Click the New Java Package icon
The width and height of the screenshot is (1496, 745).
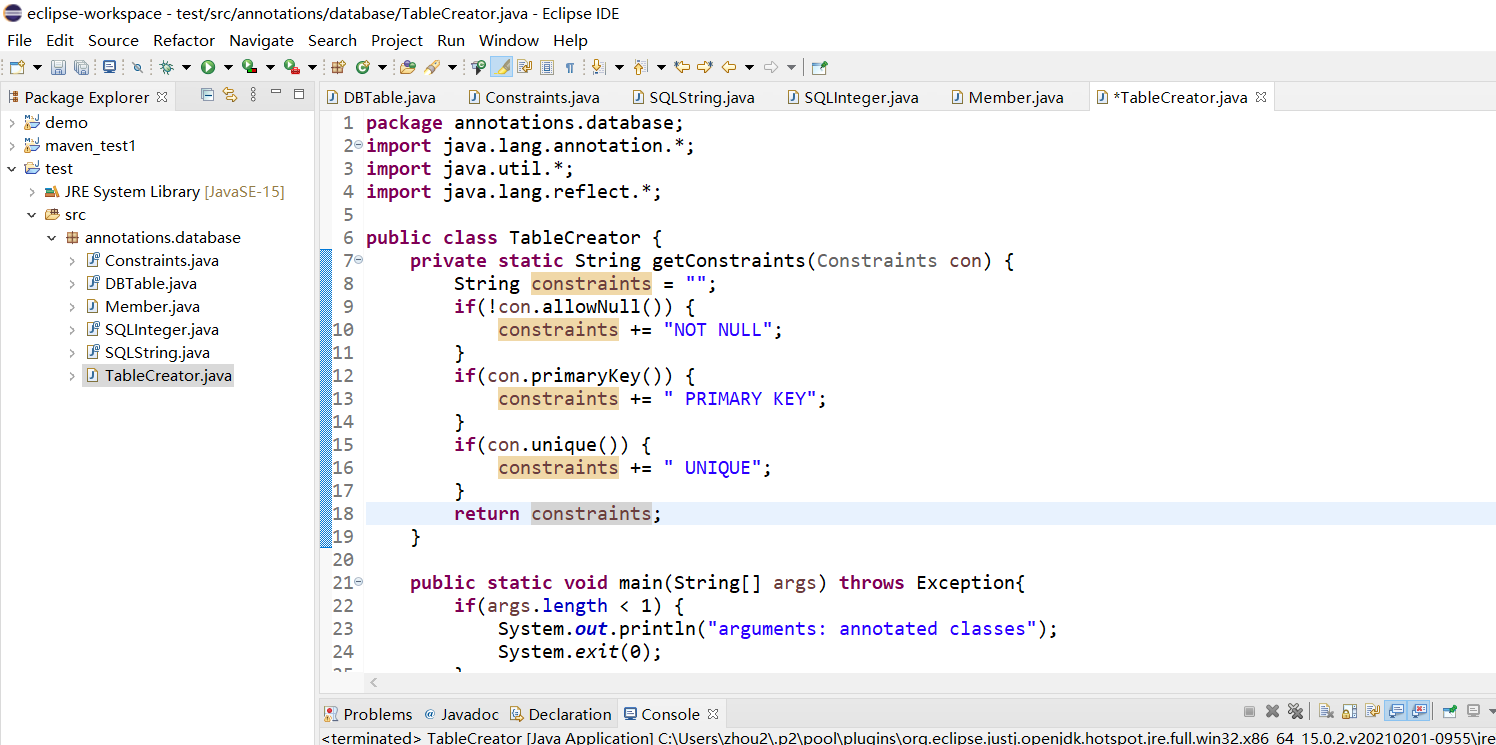tap(338, 67)
